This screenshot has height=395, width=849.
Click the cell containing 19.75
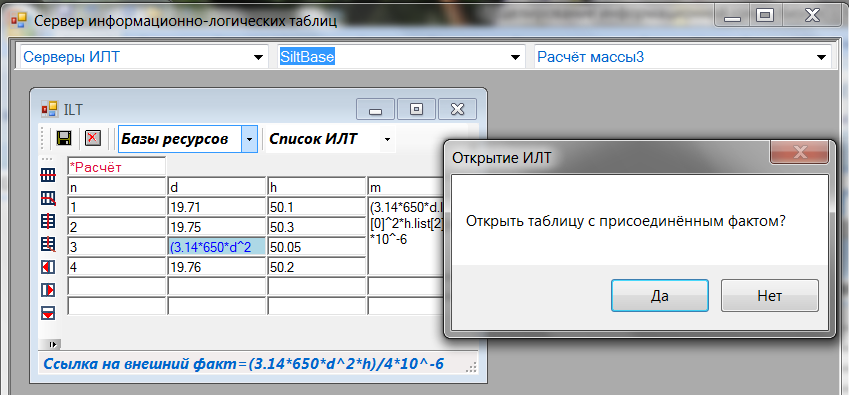pyautogui.click(x=217, y=226)
